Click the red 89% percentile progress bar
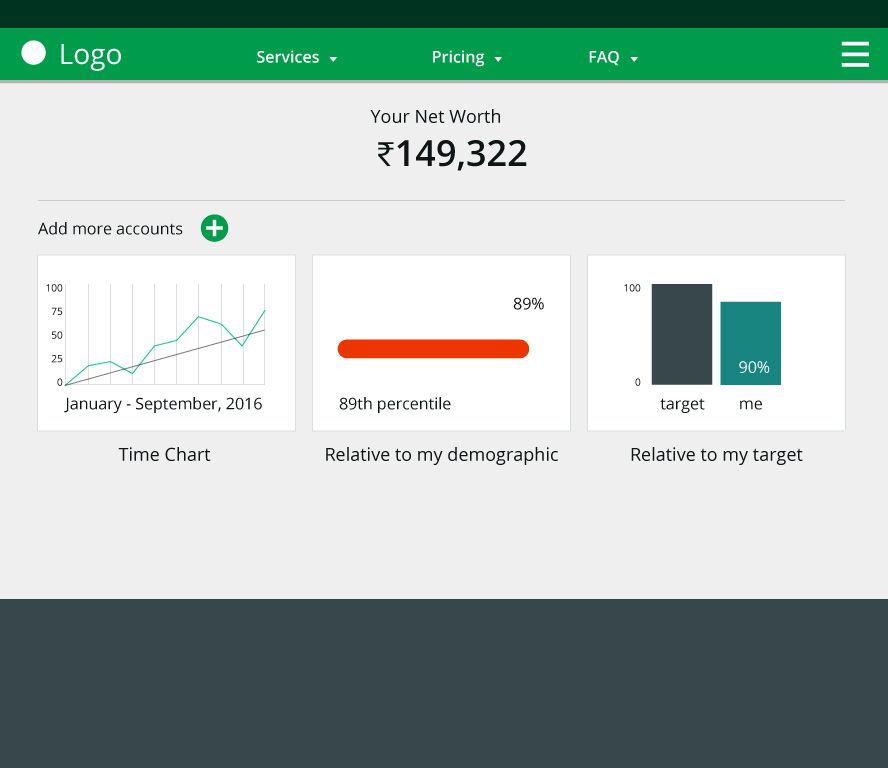This screenshot has height=768, width=888. point(433,349)
